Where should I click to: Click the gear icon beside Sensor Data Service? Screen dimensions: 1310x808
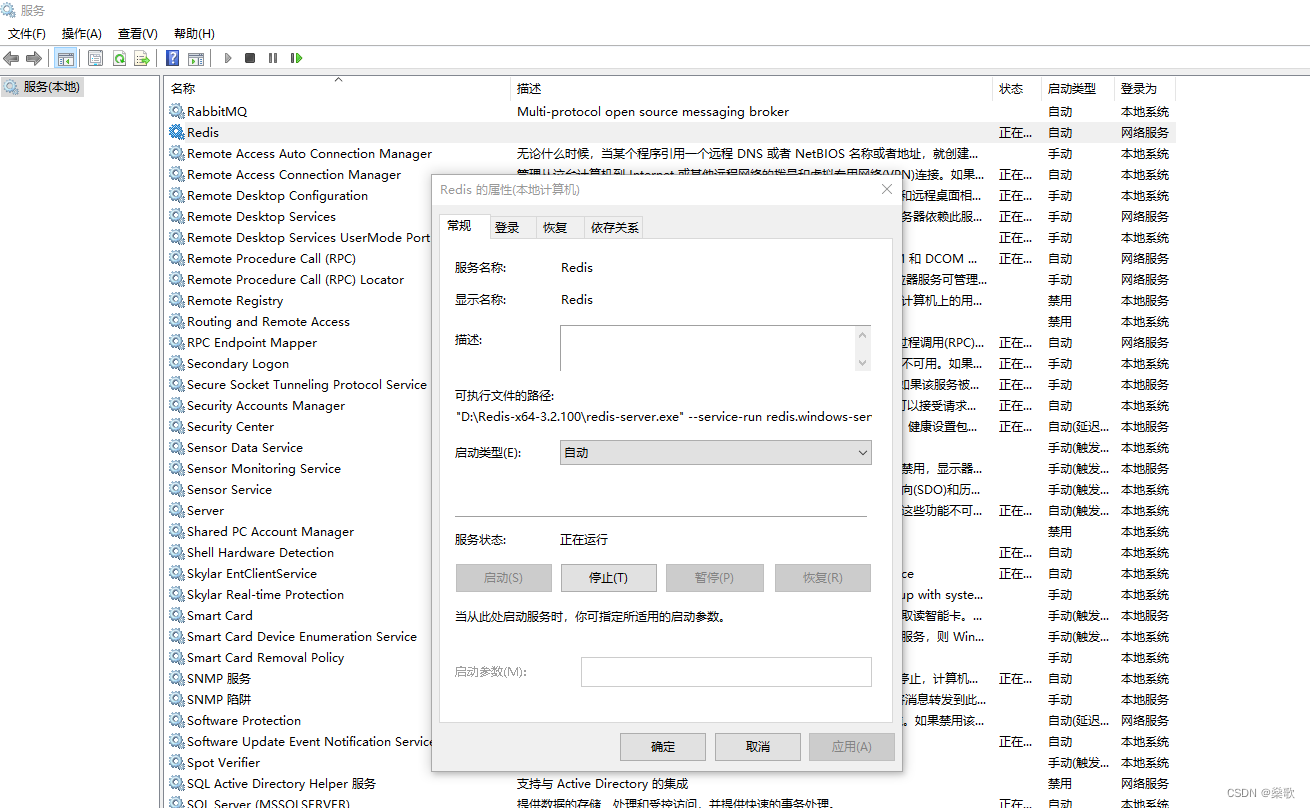177,447
